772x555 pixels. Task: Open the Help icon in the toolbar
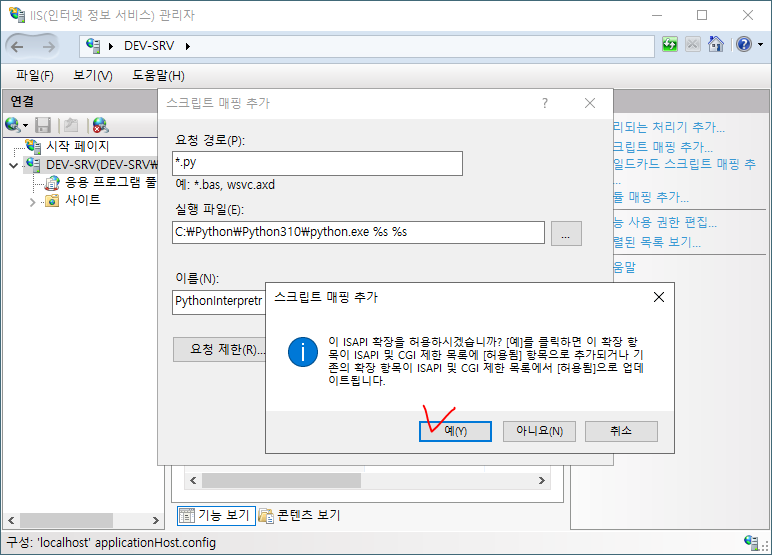tap(744, 44)
